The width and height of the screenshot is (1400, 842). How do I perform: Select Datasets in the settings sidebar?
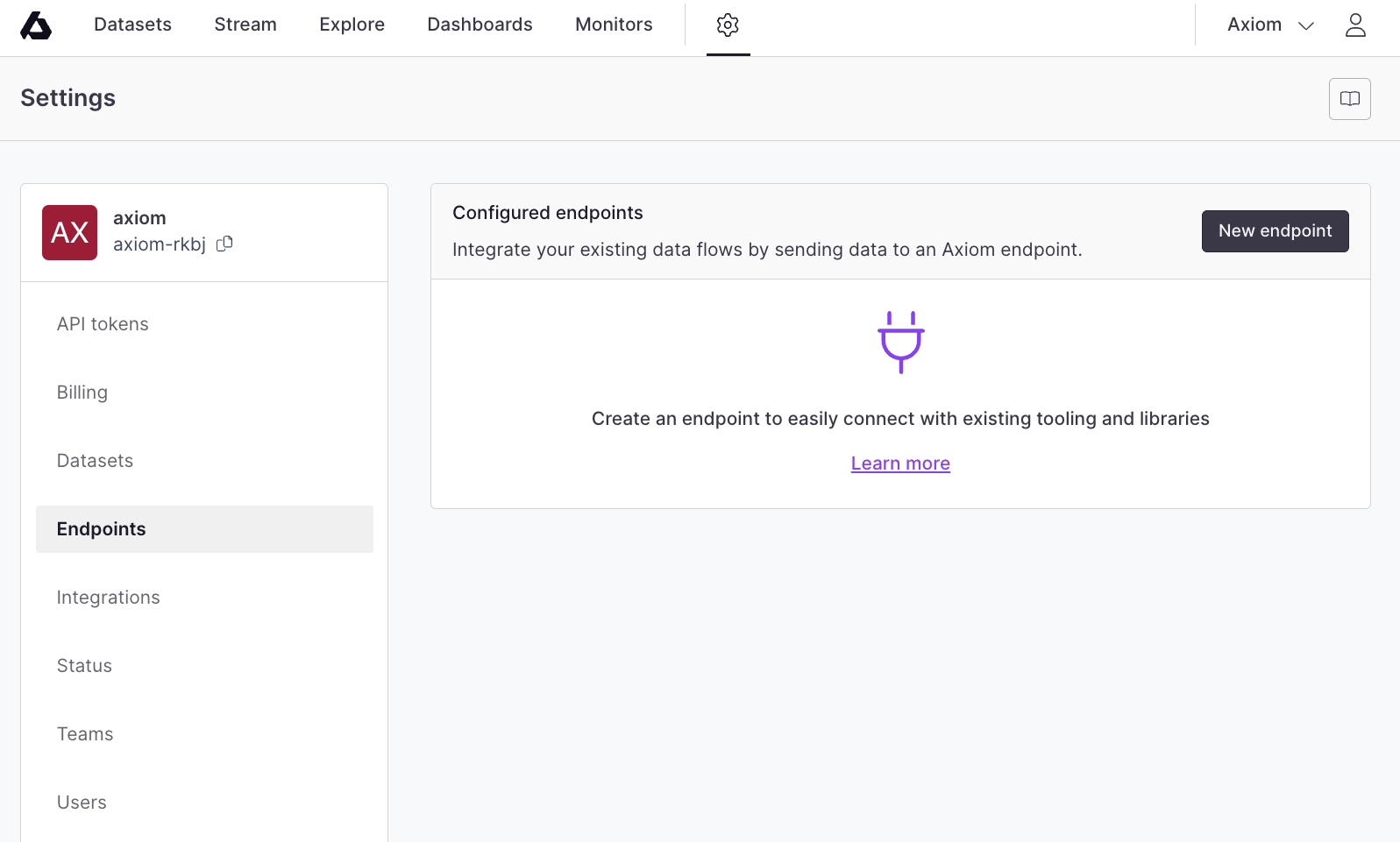204,461
